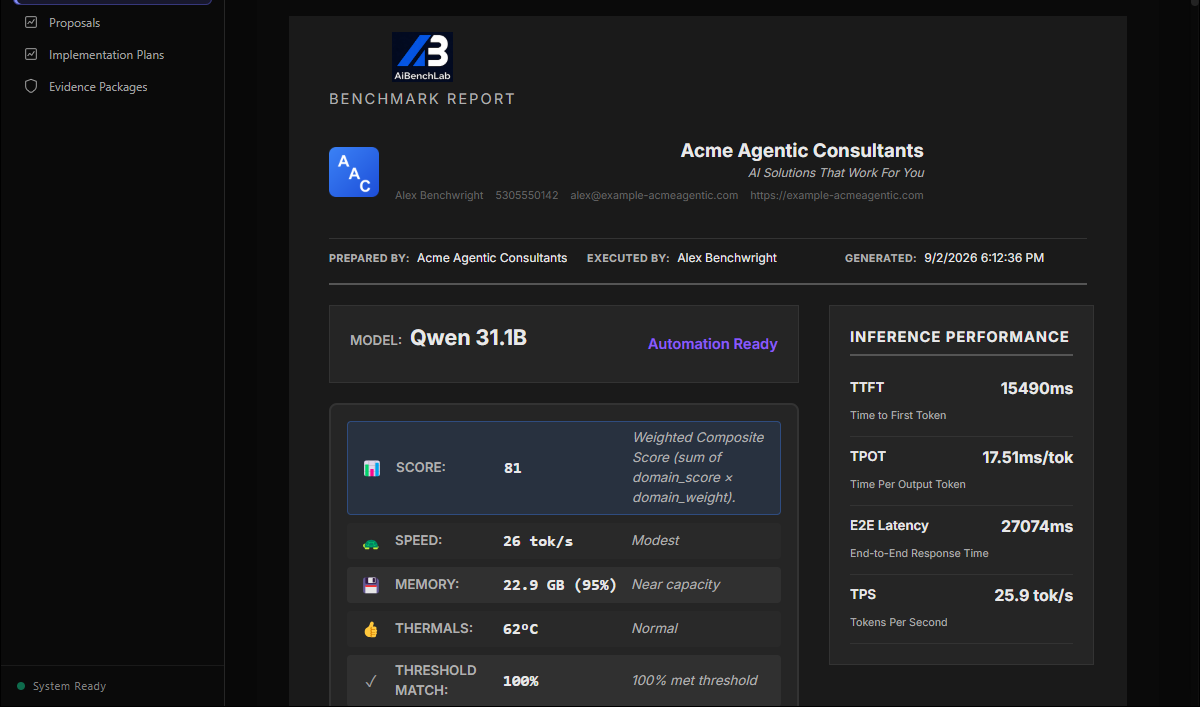The width and height of the screenshot is (1200, 707).
Task: Click the AI Solutions That Work For You tagline
Action: pyautogui.click(x=836, y=173)
